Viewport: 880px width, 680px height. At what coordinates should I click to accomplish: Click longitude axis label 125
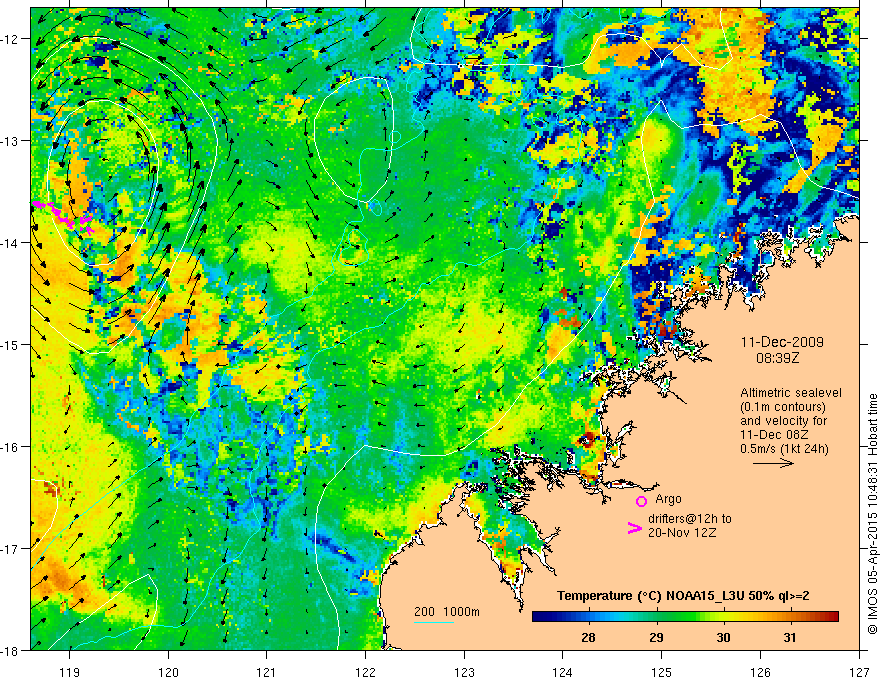[x=662, y=672]
